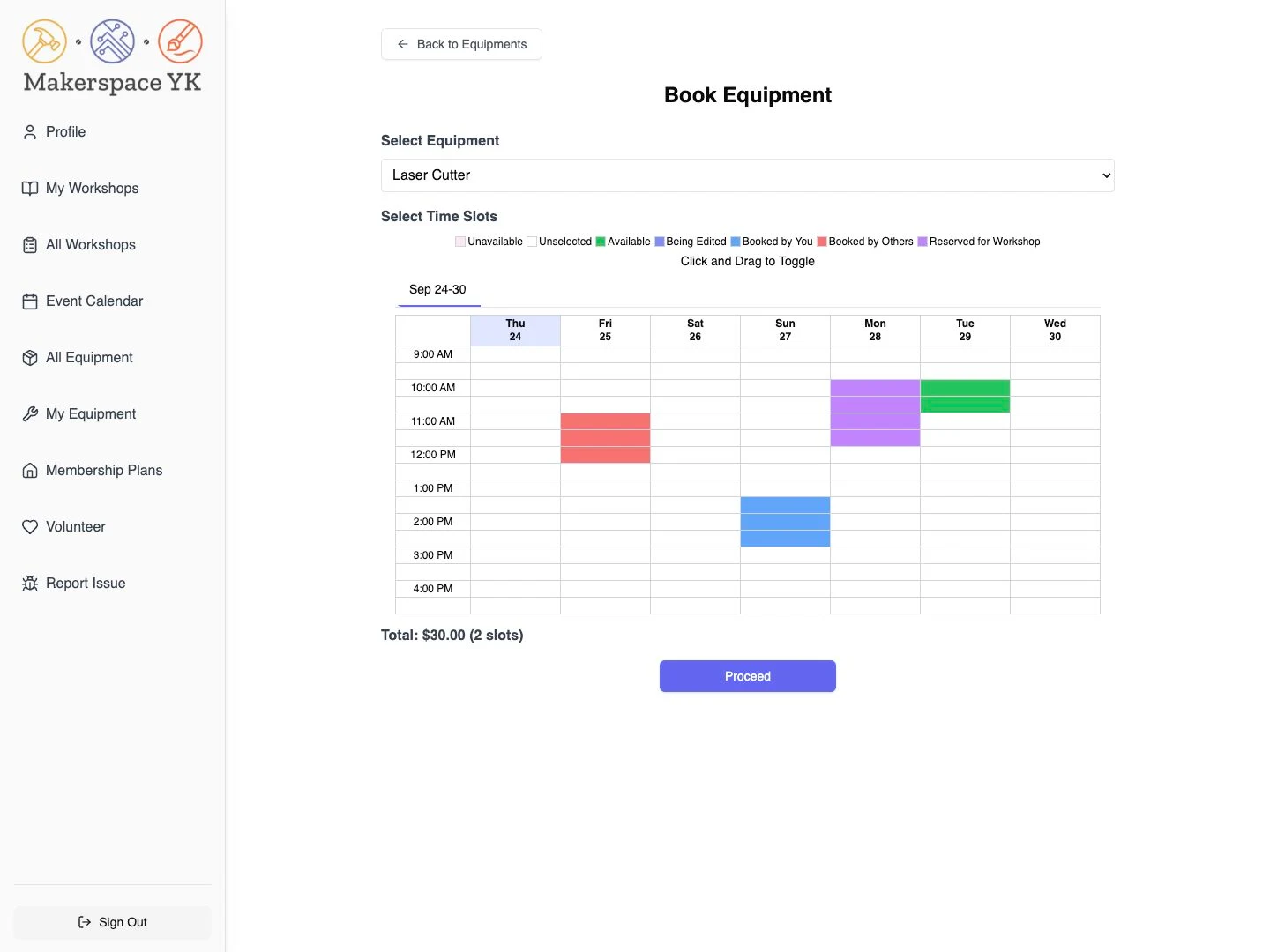Click Membership Plans house icon
This screenshot has height=952, width=1270.
30,471
